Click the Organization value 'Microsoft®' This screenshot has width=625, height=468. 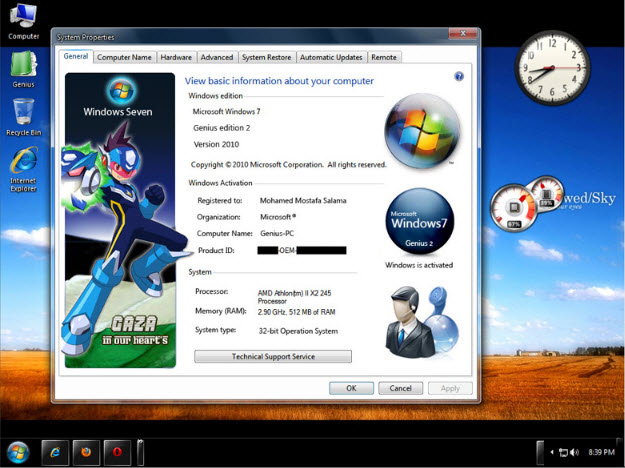pyautogui.click(x=278, y=217)
